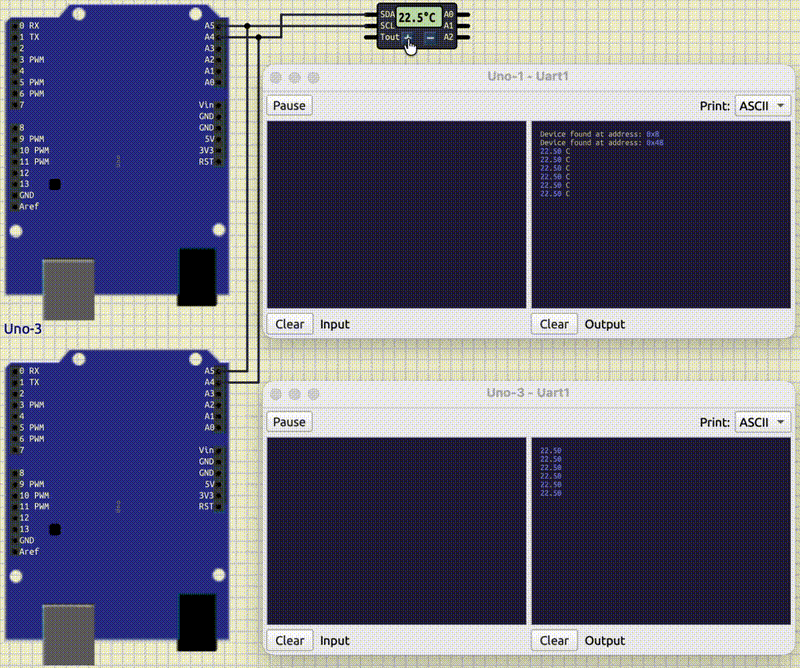Click the window dots on Uno-3 monitor

[293, 392]
